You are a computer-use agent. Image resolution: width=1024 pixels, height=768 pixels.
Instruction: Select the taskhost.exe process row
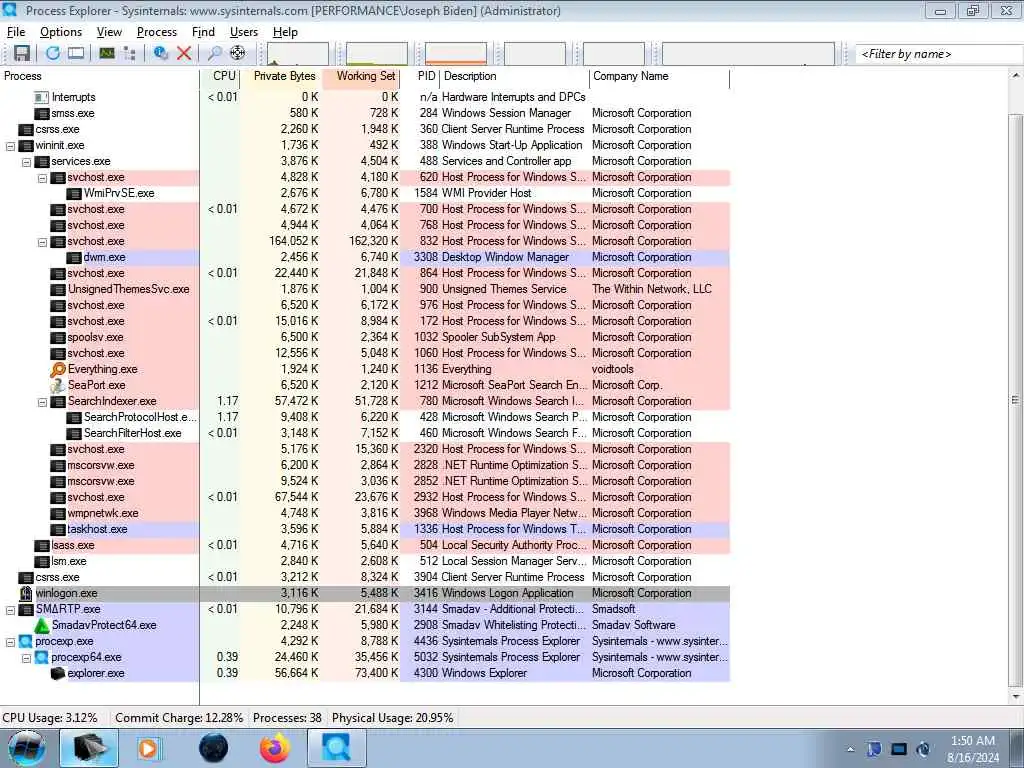coord(364,530)
